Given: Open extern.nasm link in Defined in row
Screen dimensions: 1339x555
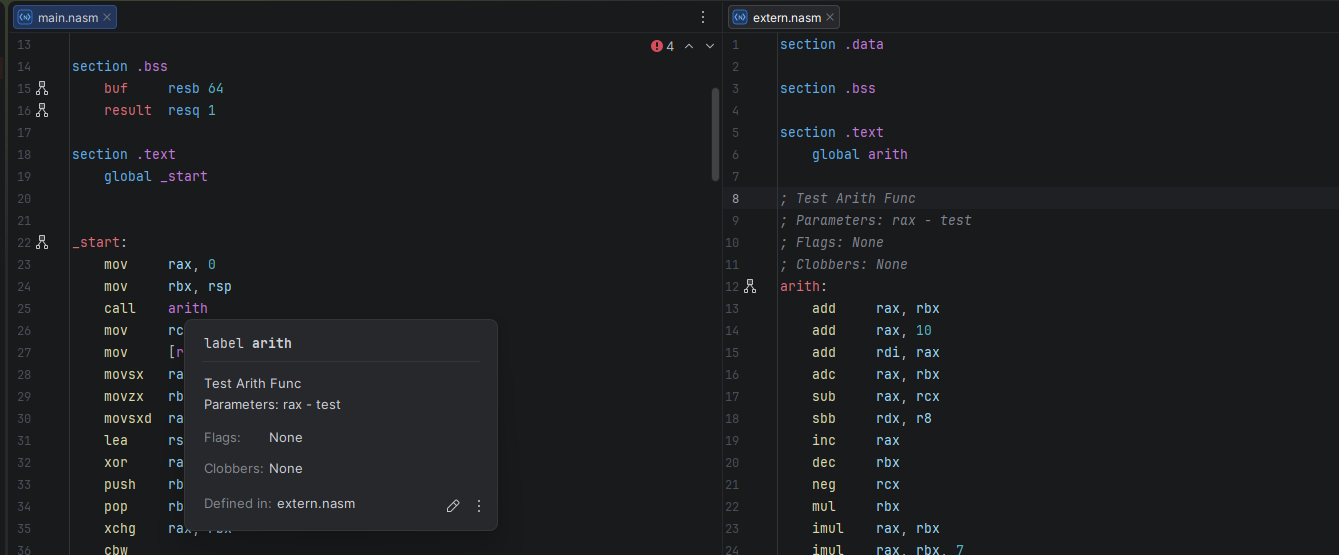Looking at the screenshot, I should tap(316, 503).
